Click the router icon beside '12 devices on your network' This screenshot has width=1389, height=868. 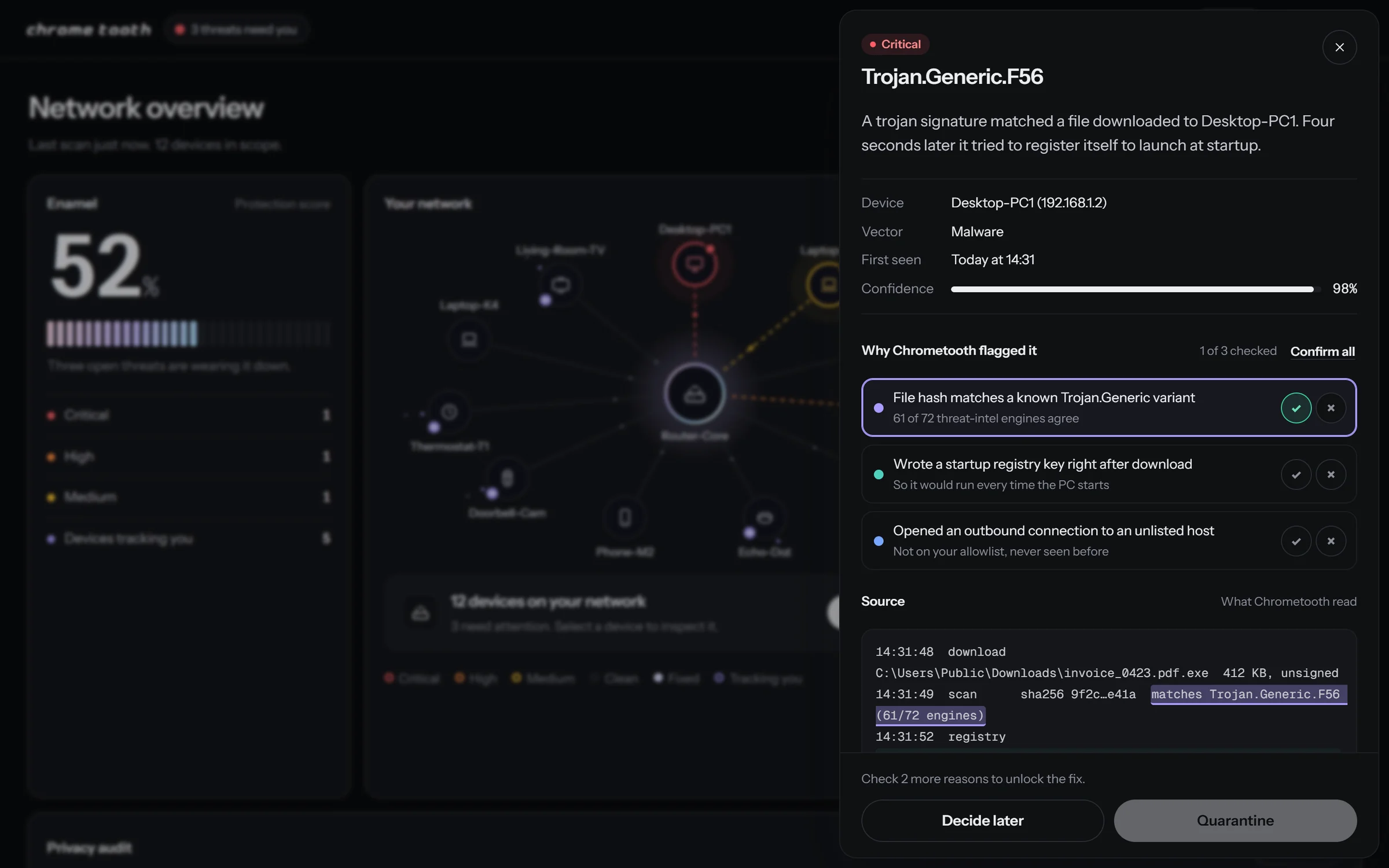click(x=420, y=613)
